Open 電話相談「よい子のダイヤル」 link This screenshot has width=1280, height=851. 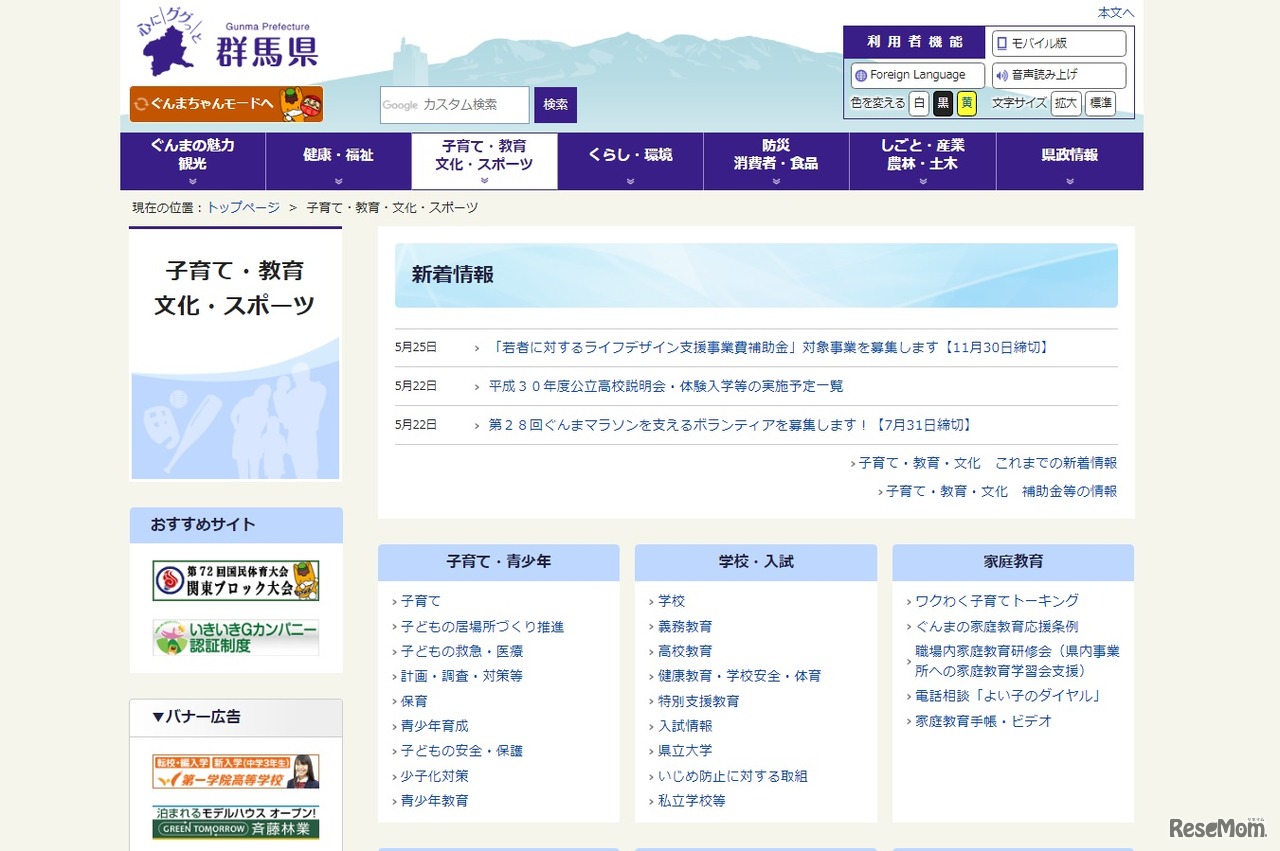coord(1009,696)
